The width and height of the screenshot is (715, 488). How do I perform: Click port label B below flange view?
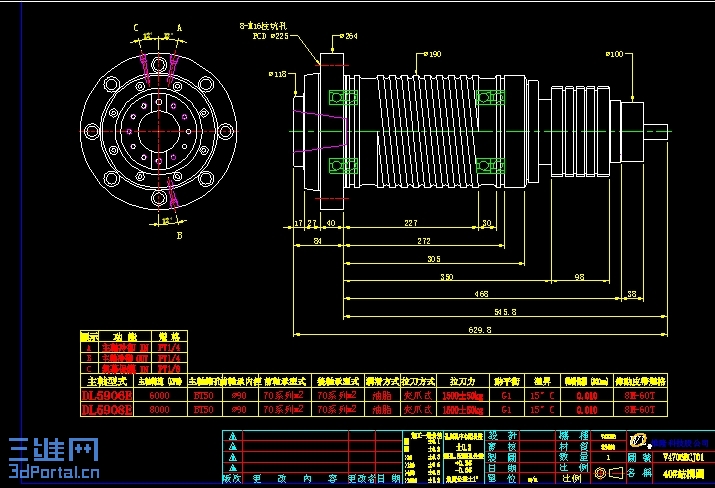click(x=179, y=235)
